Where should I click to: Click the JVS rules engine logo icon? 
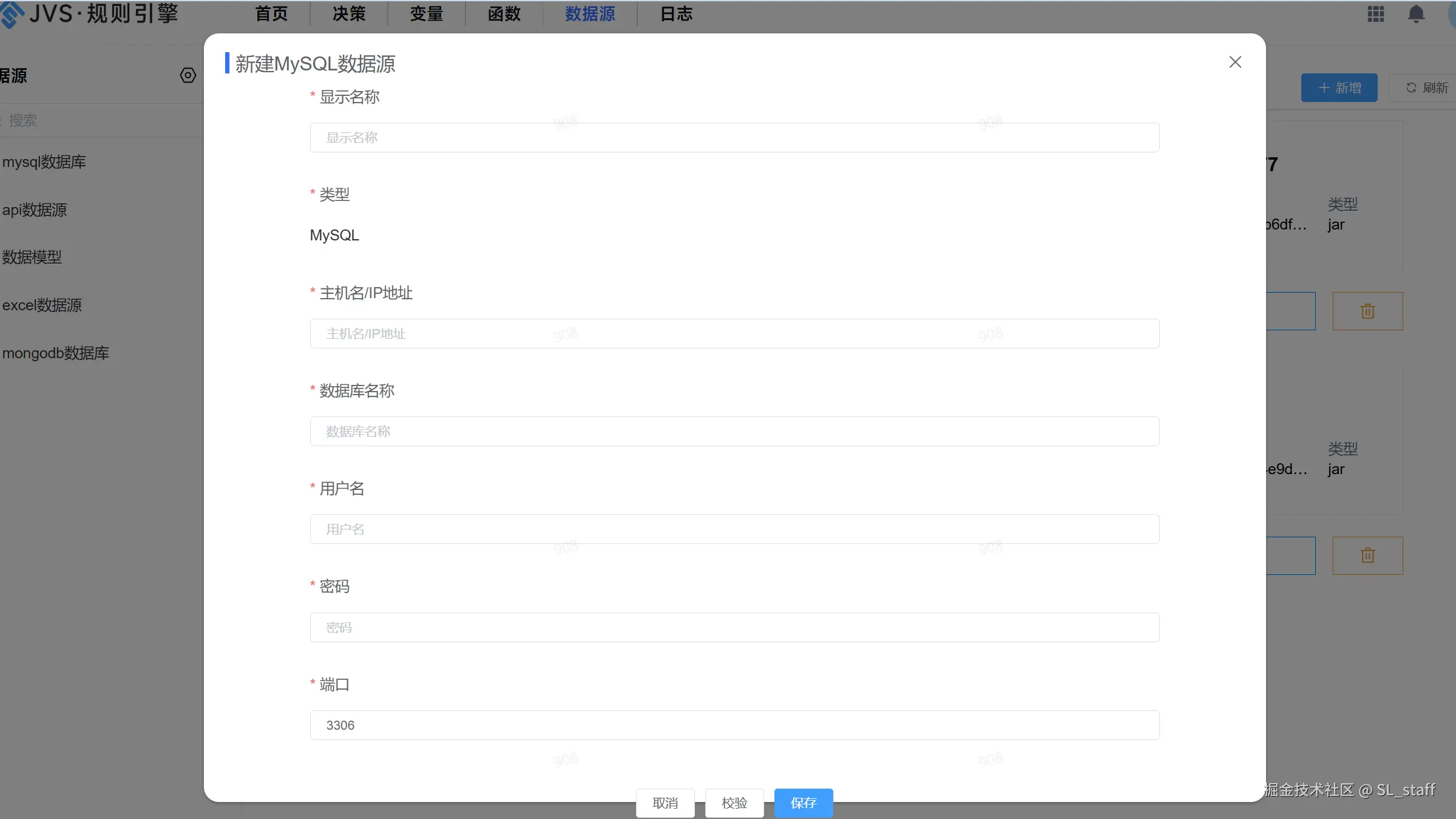coord(12,14)
